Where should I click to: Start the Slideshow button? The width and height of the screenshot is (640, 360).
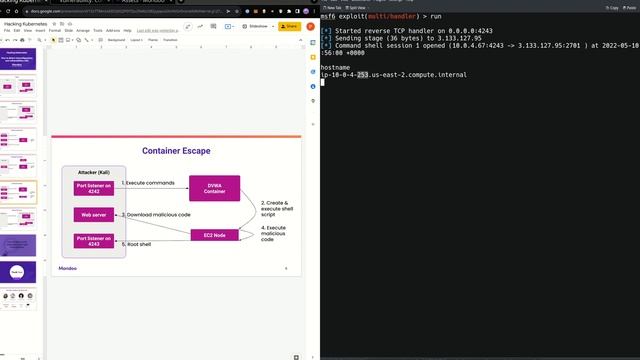(x=255, y=27)
